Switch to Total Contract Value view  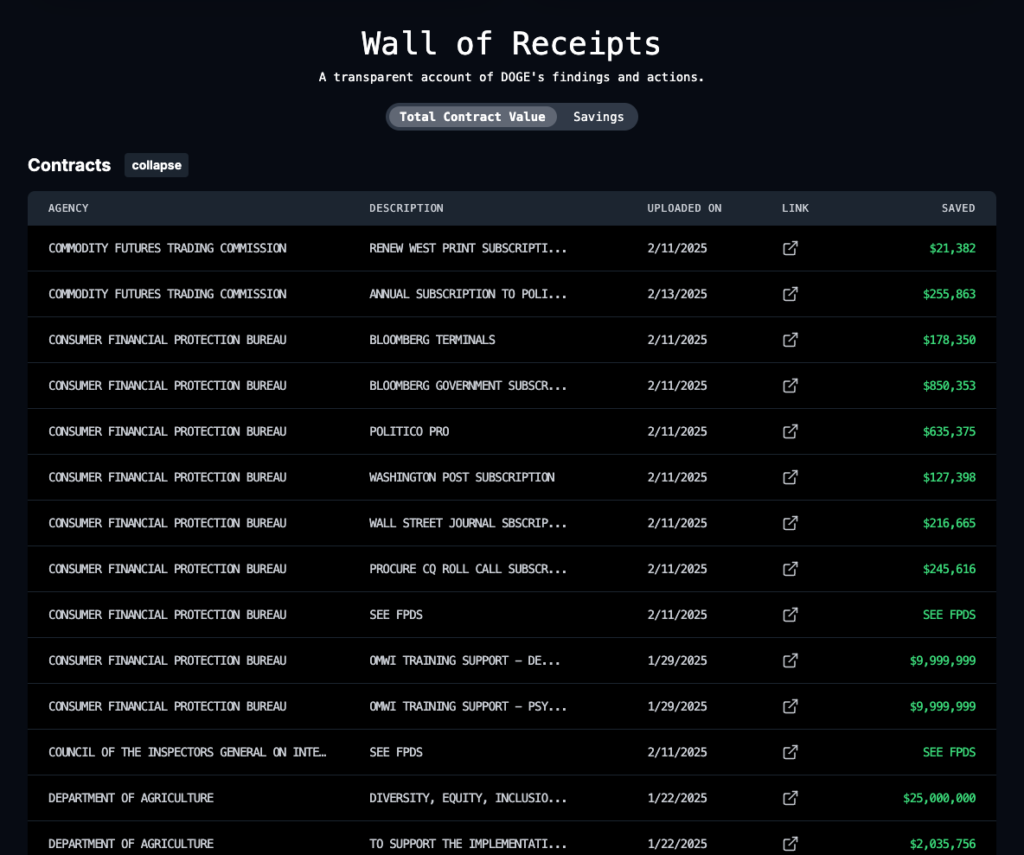[x=472, y=117]
